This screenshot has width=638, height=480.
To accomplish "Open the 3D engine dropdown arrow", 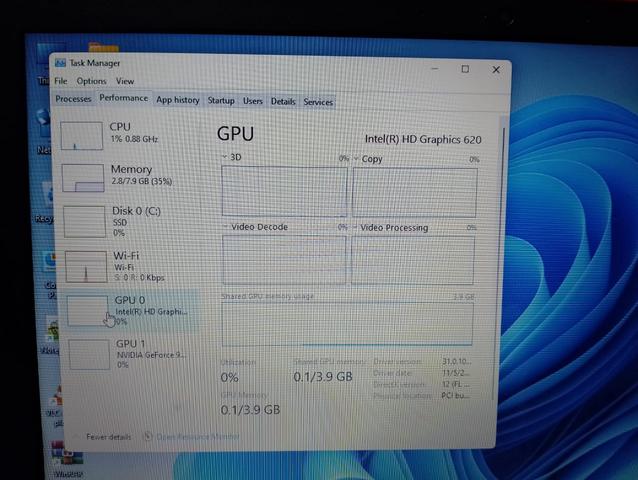I will [x=225, y=157].
